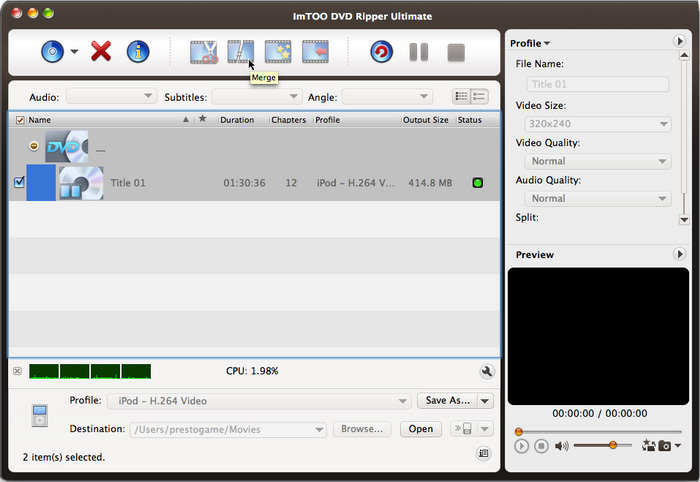
Task: Open the Destination path dropdown
Action: (228, 429)
